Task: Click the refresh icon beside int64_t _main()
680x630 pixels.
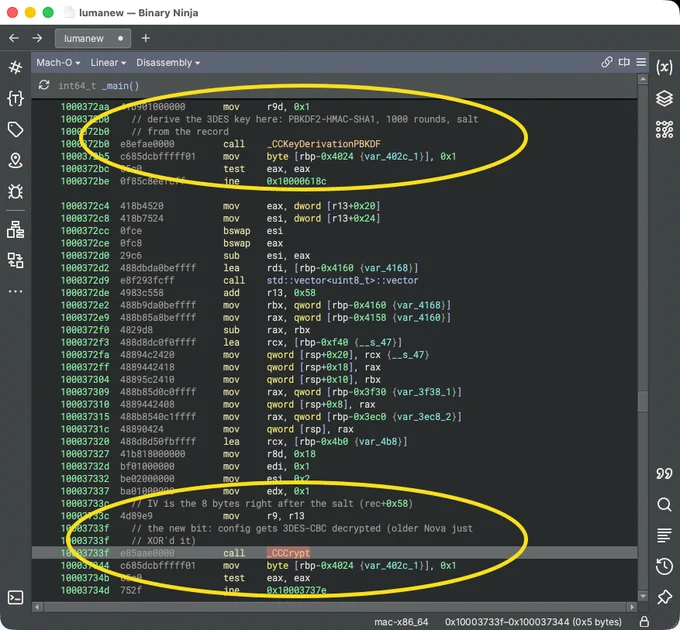Action: 44,85
